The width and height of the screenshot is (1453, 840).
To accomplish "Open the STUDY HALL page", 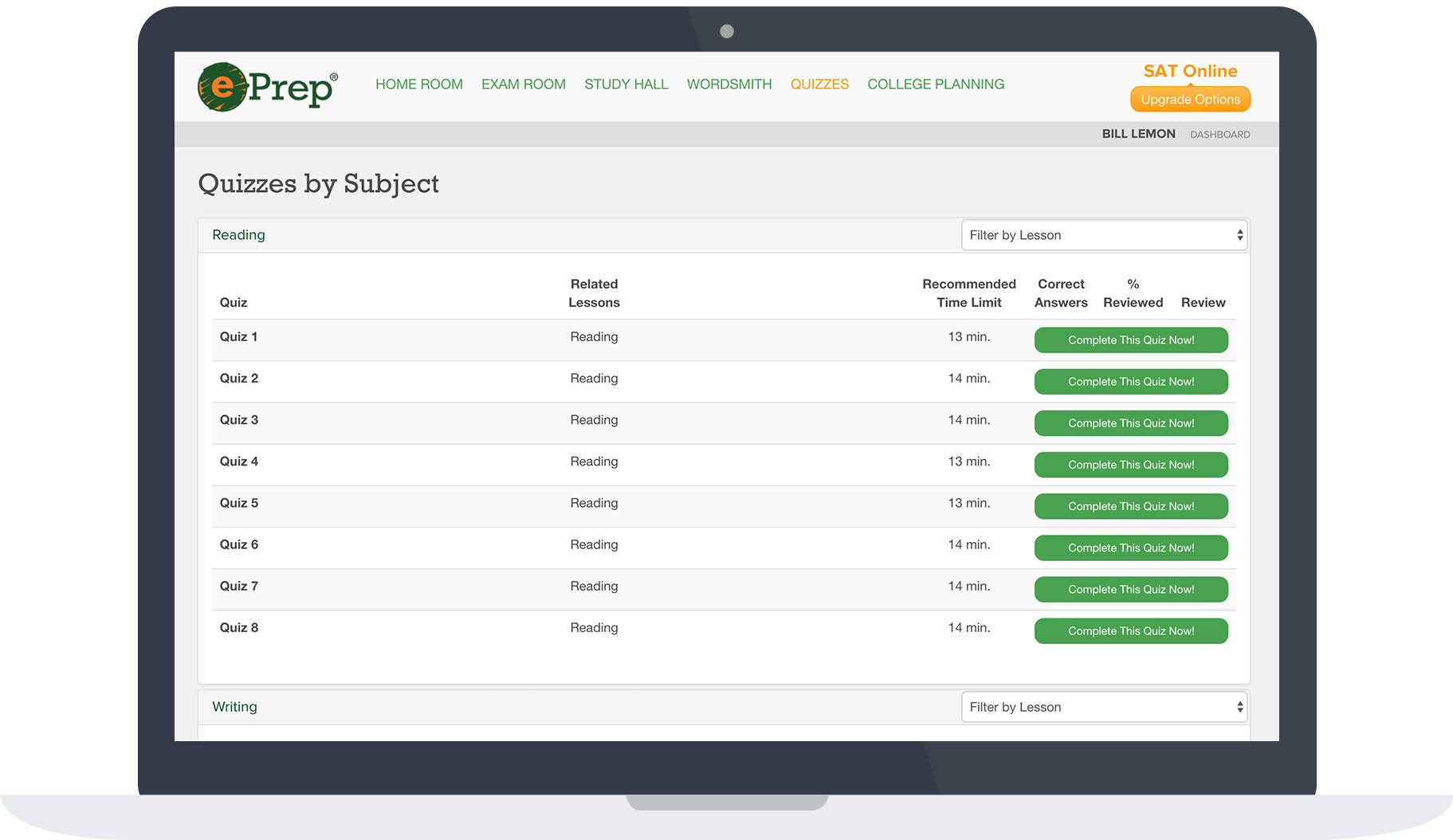I will 626,84.
